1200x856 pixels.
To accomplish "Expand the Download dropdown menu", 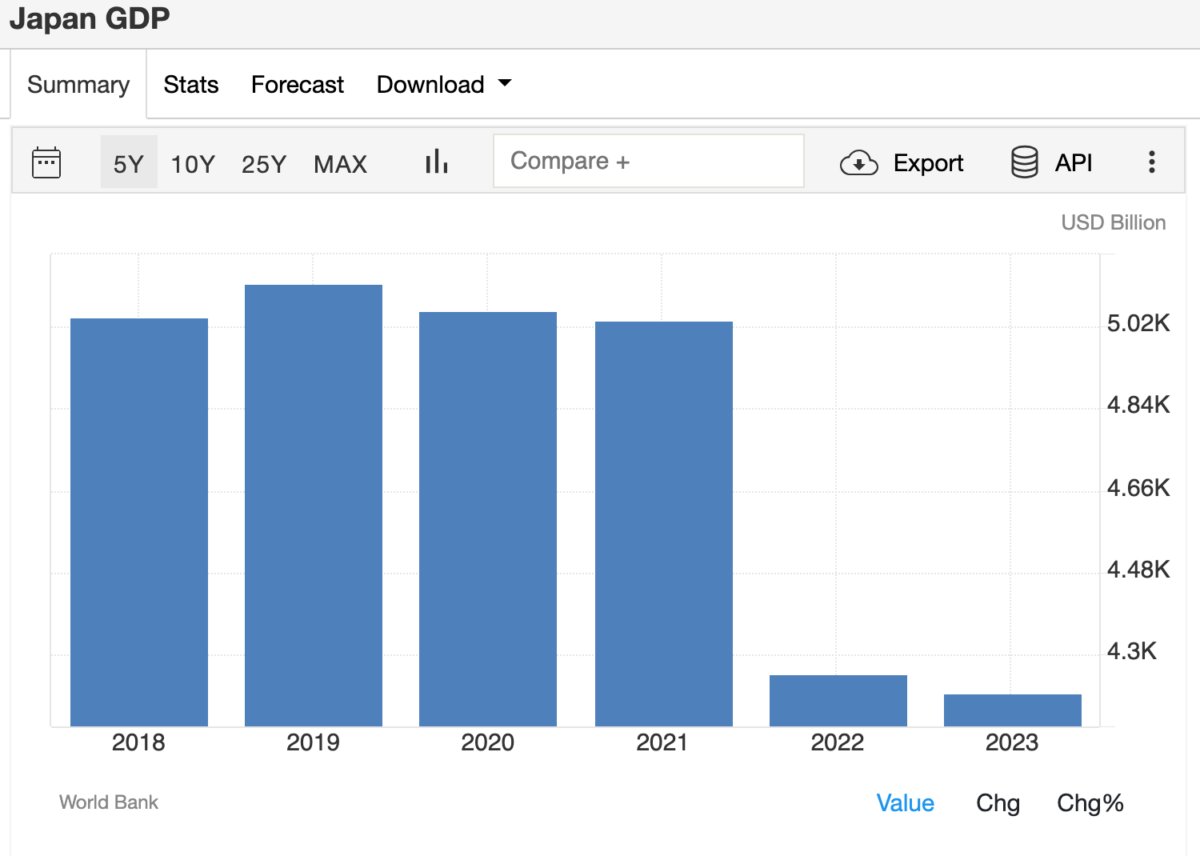I will pos(443,85).
